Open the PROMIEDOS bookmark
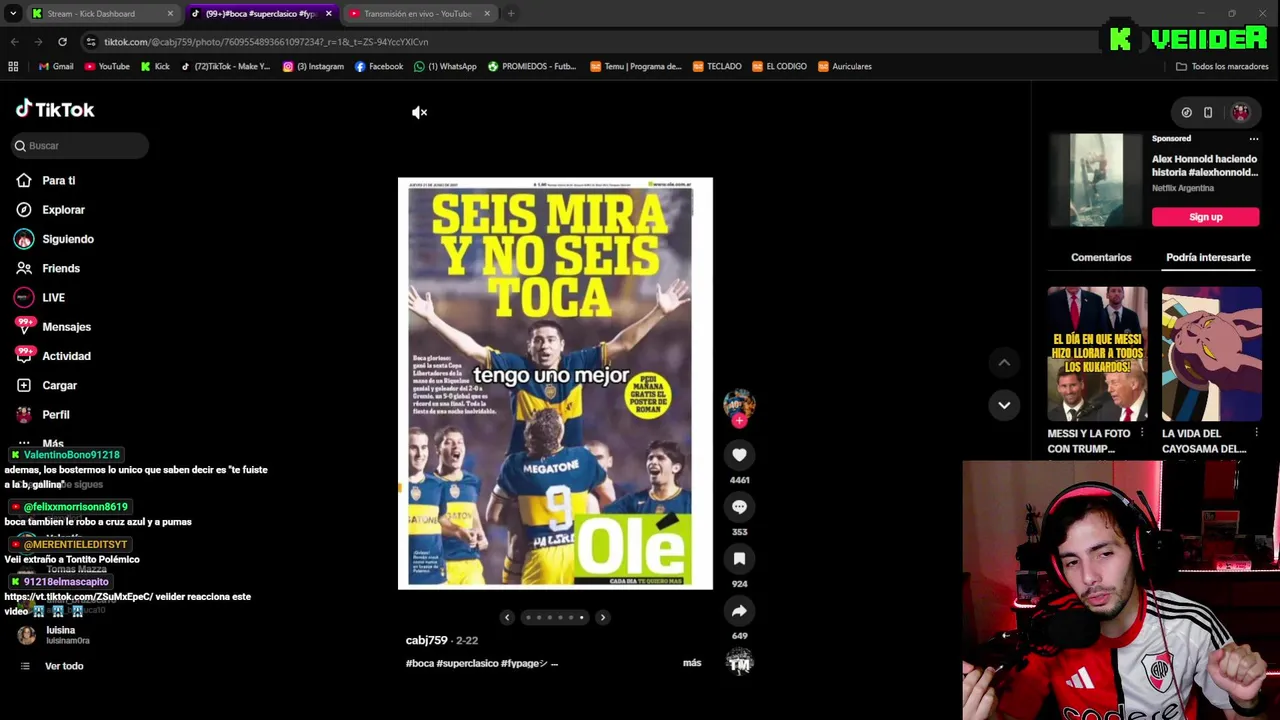Screen dimensions: 1280x720 click(x=531, y=67)
